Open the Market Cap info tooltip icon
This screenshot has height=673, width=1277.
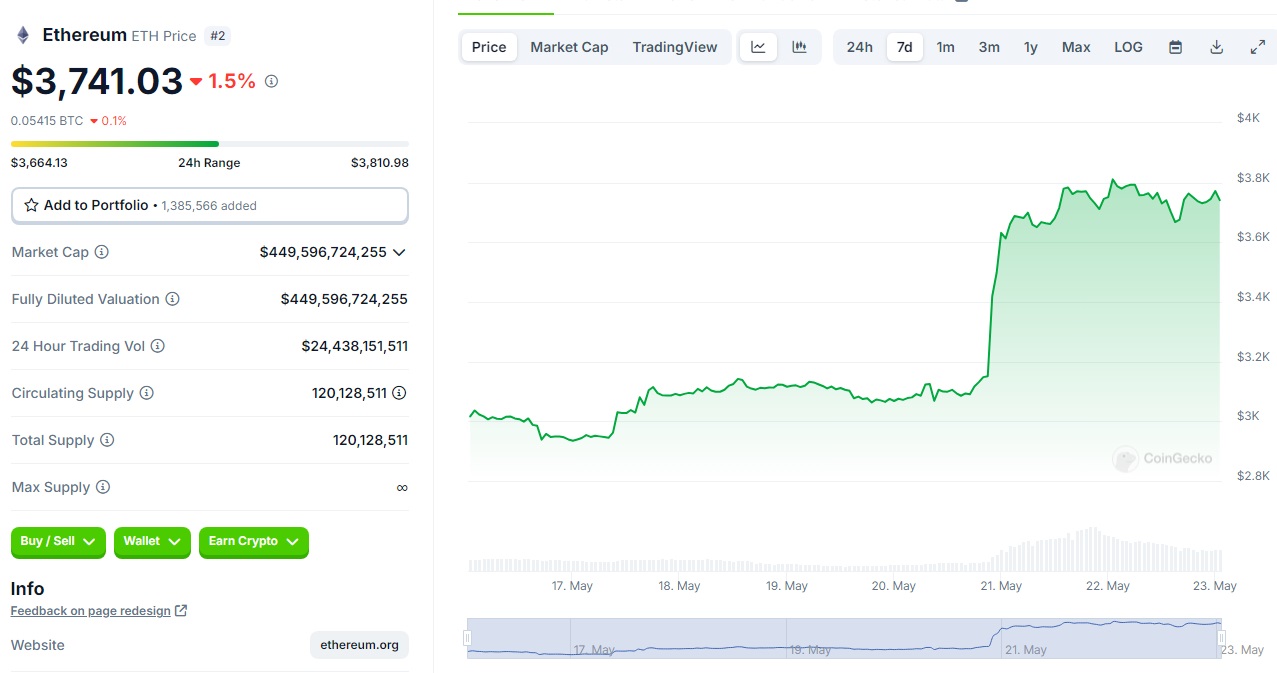(101, 252)
